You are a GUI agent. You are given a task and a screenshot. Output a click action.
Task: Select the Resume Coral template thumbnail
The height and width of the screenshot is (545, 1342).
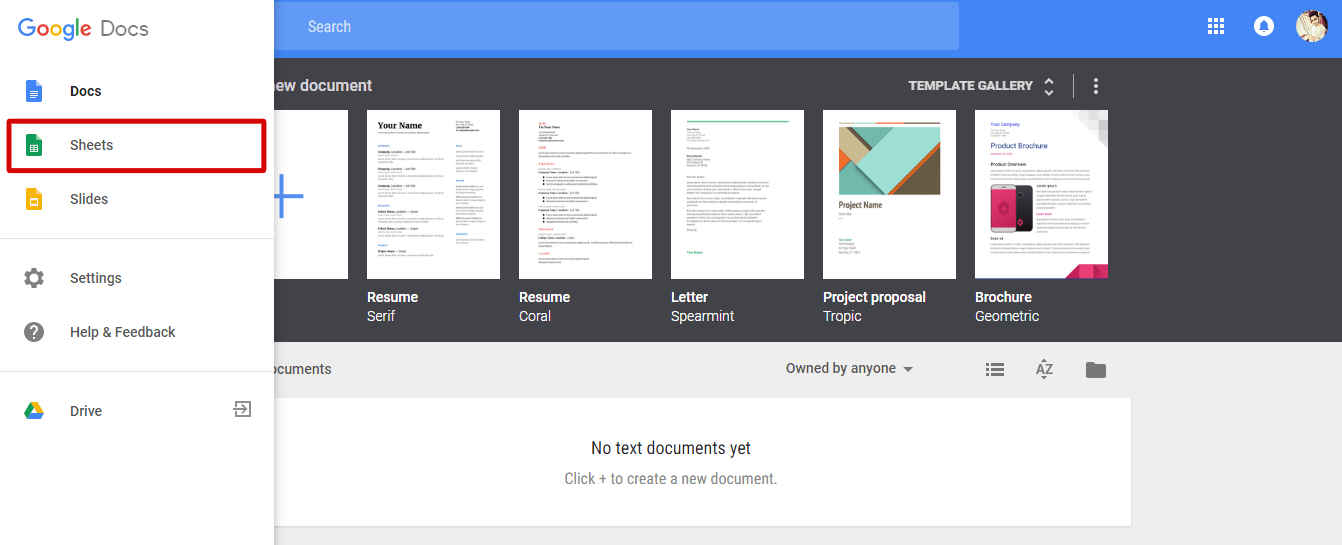(586, 194)
